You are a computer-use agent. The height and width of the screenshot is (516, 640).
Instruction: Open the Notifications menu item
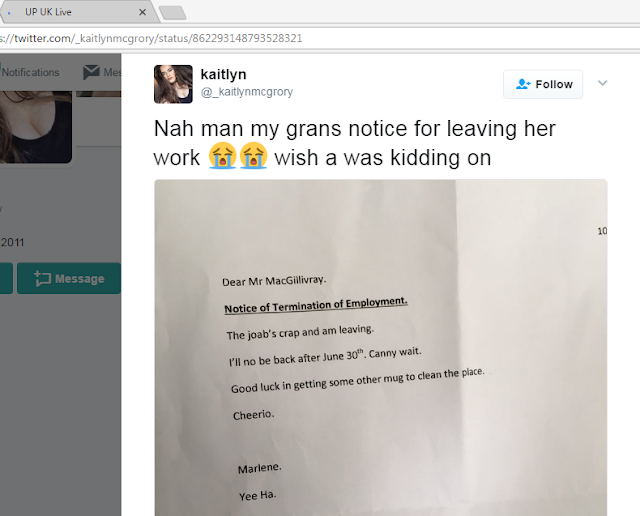click(x=30, y=72)
